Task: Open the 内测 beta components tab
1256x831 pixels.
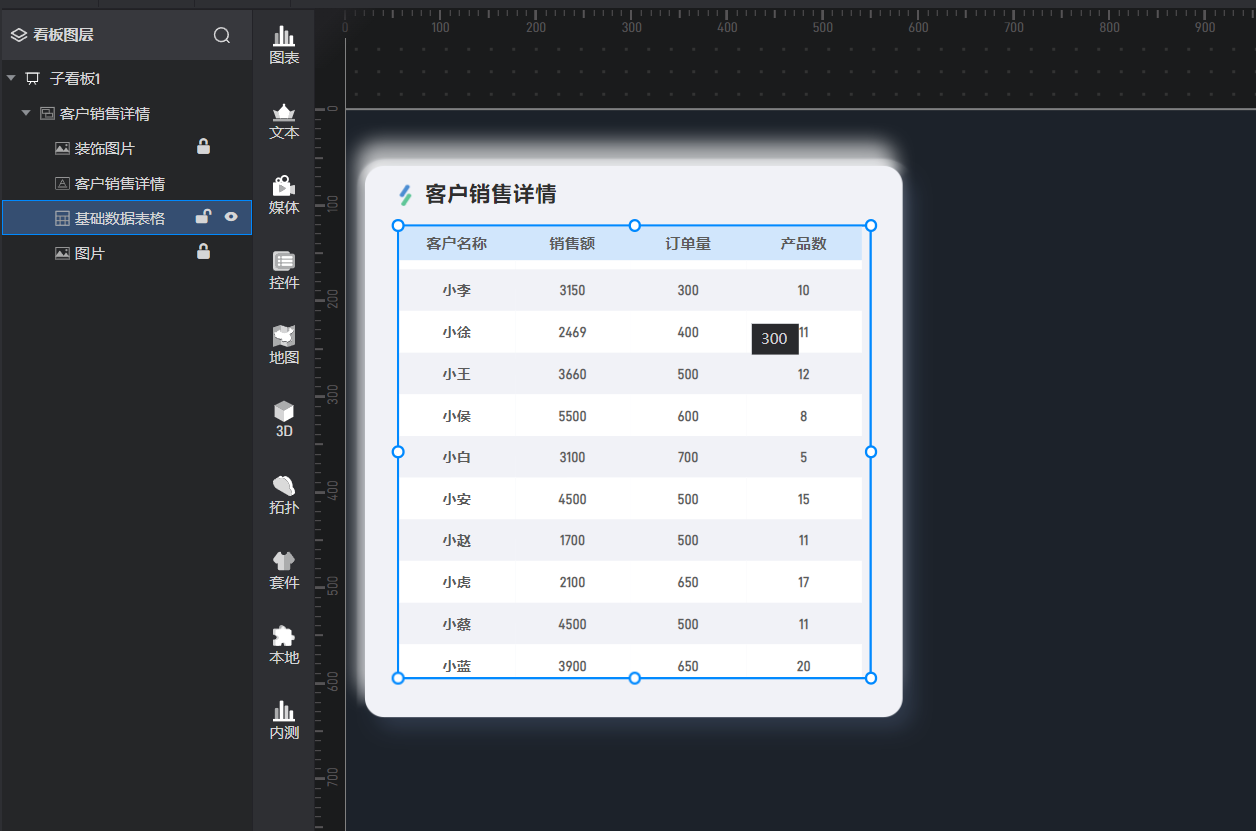Action: tap(284, 721)
